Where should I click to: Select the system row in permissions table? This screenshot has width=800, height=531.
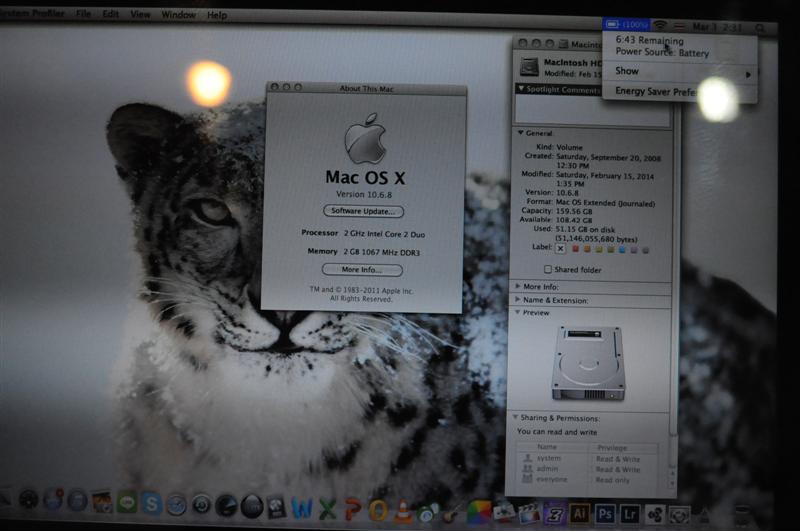[x=587, y=459]
